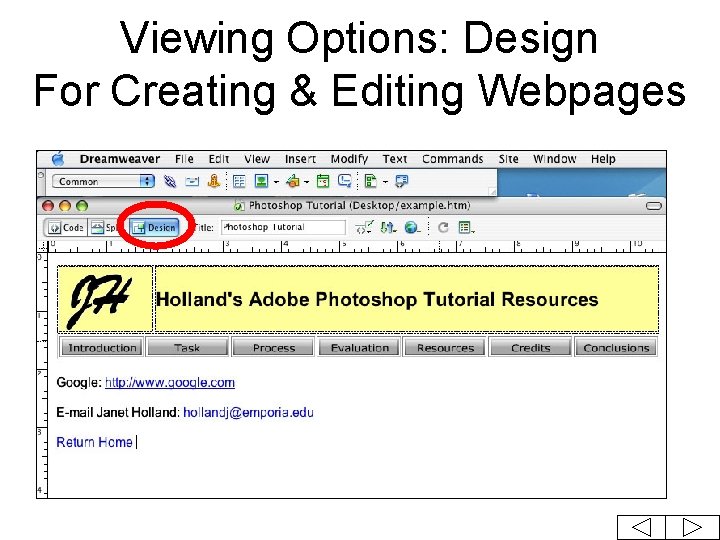Click the Insert Table icon
Screen dimensions: 720x540
pyautogui.click(x=239, y=181)
